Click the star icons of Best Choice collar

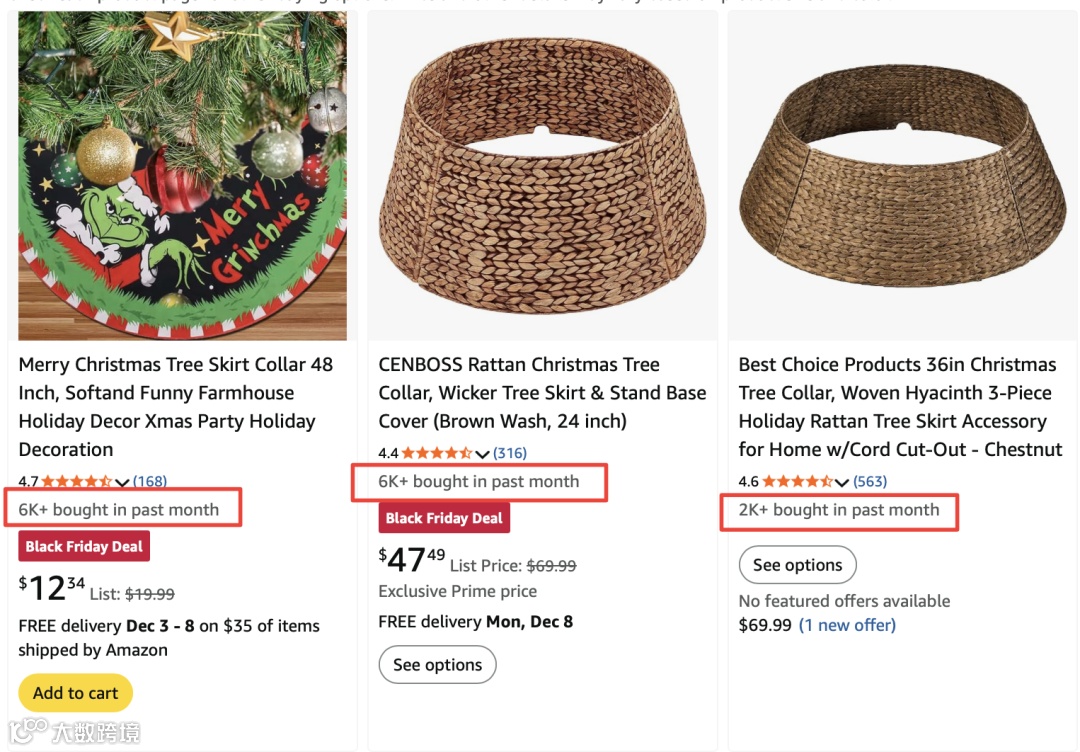pos(797,481)
